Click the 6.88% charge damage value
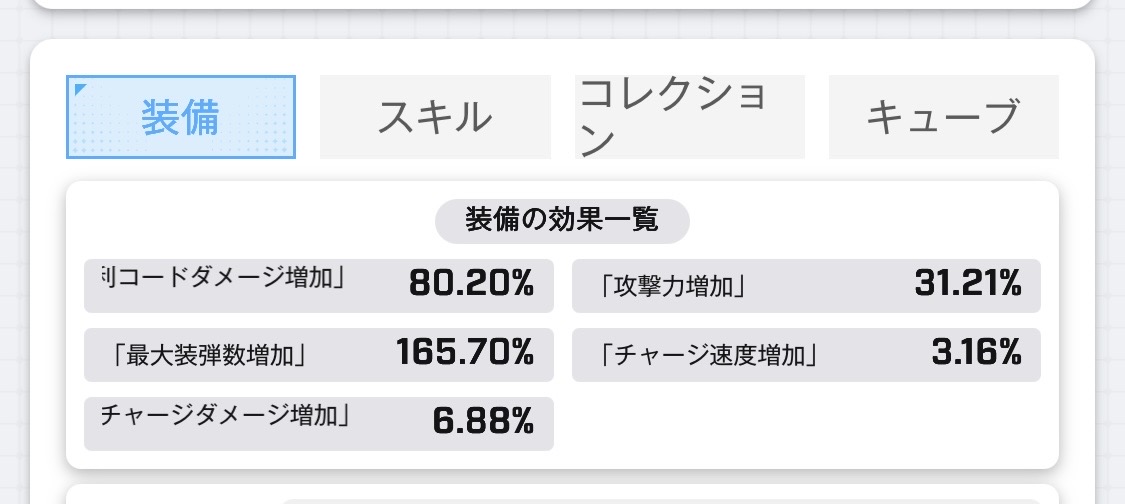The image size is (1125, 504). point(484,421)
